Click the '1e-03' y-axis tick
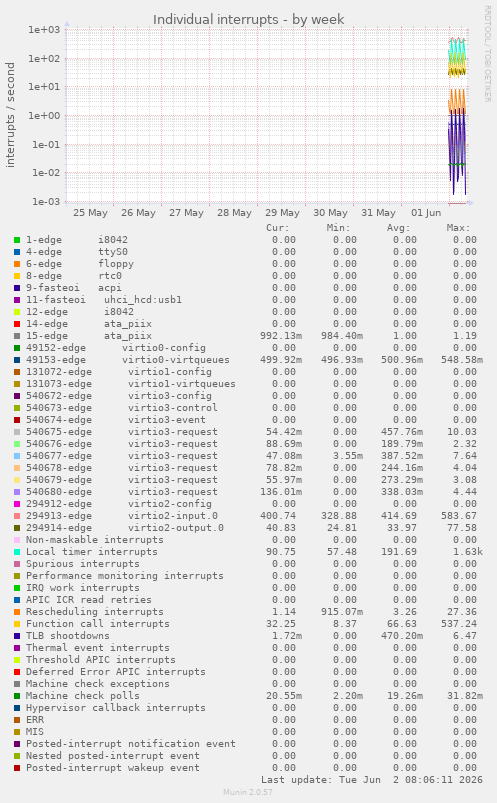 [46, 202]
